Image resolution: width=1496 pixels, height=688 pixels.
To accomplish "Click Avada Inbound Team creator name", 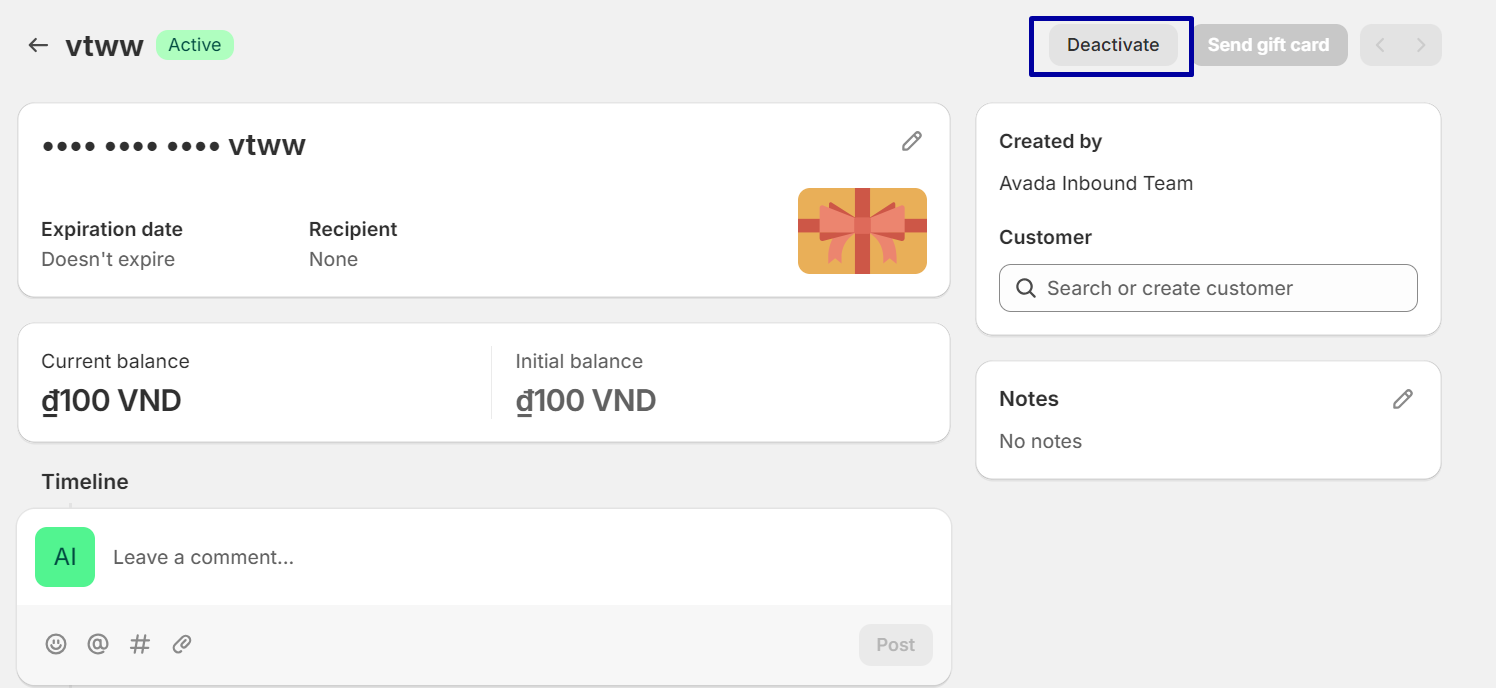I will coord(1096,183).
